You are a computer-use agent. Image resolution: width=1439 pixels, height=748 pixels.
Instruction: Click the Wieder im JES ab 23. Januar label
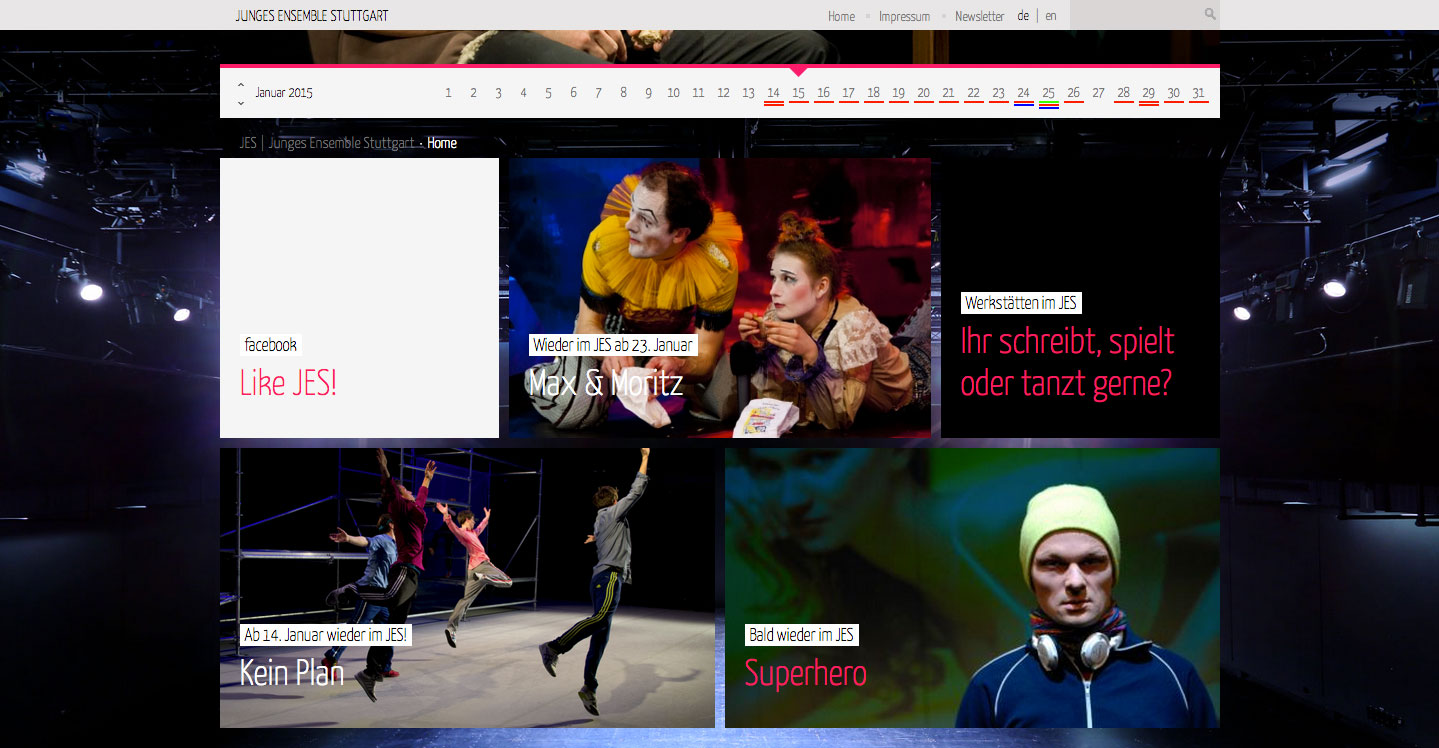click(613, 345)
